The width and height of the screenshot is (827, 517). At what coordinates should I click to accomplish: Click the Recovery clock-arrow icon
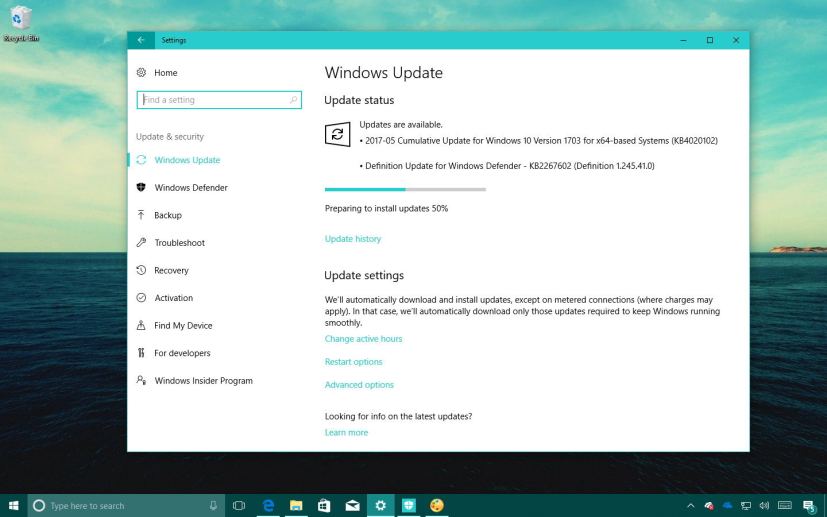pos(141,270)
